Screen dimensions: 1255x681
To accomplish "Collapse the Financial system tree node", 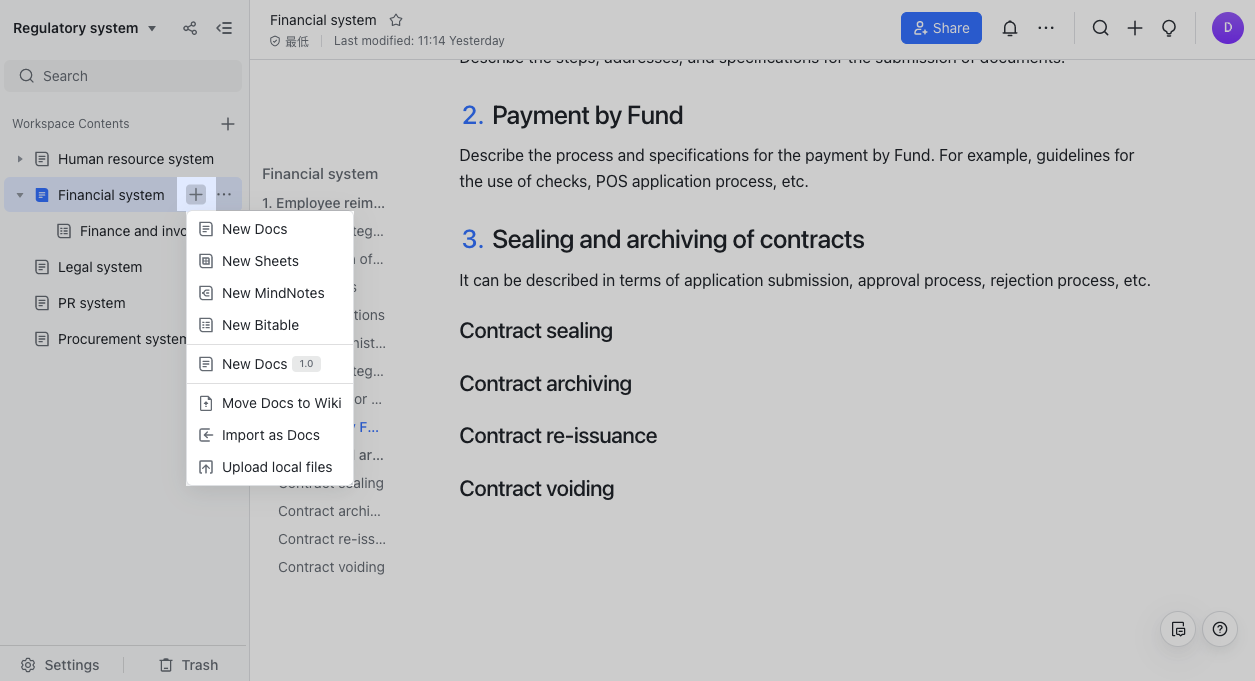I will (20, 195).
